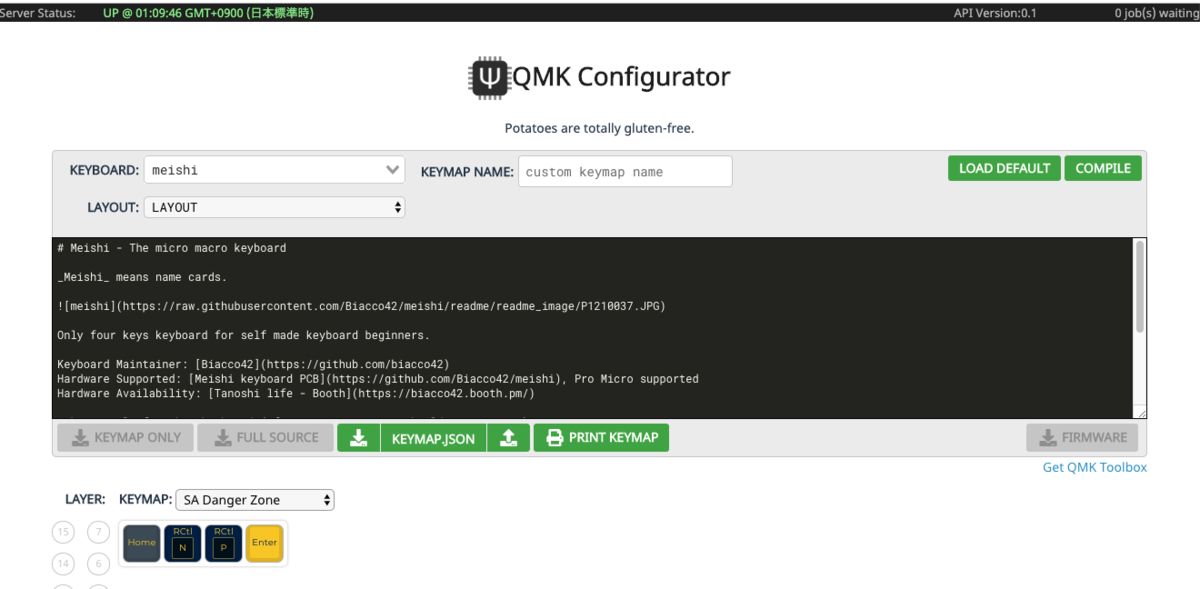This screenshot has width=1200, height=589.
Task: Switch to layer 6
Action: pyautogui.click(x=98, y=564)
